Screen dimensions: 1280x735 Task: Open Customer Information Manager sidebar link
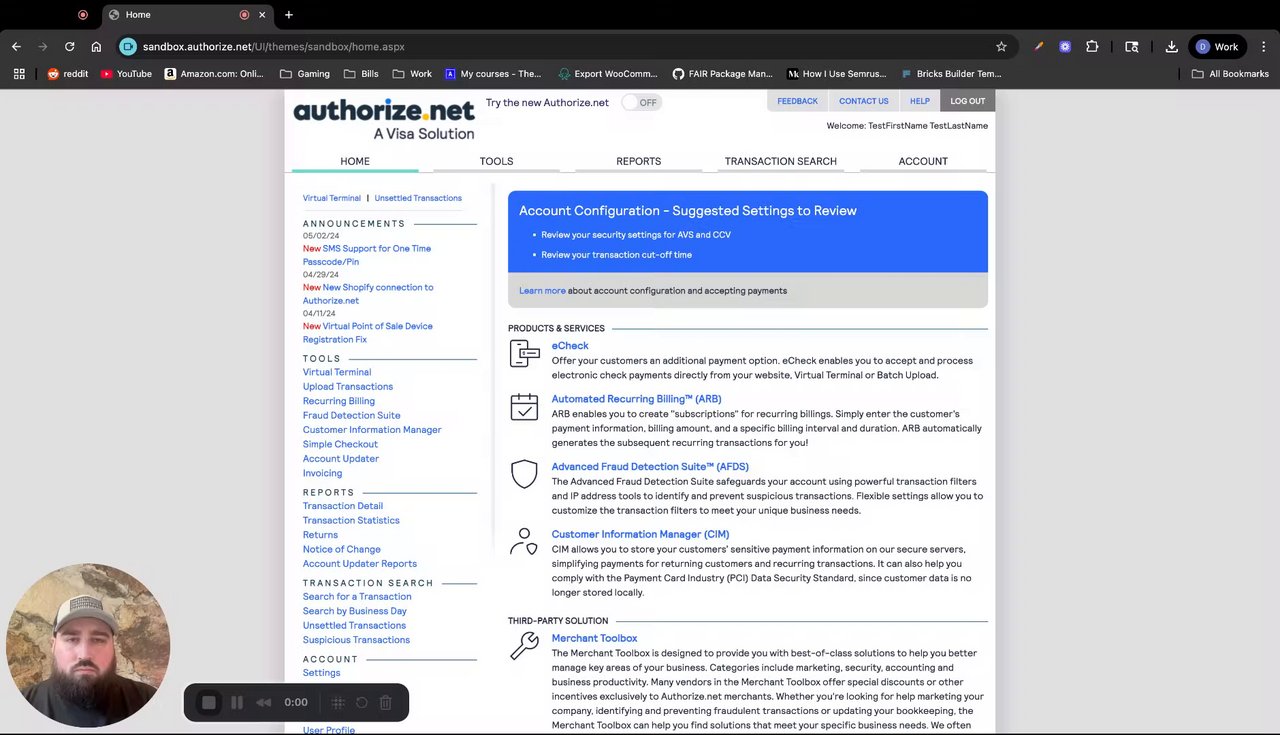(372, 430)
